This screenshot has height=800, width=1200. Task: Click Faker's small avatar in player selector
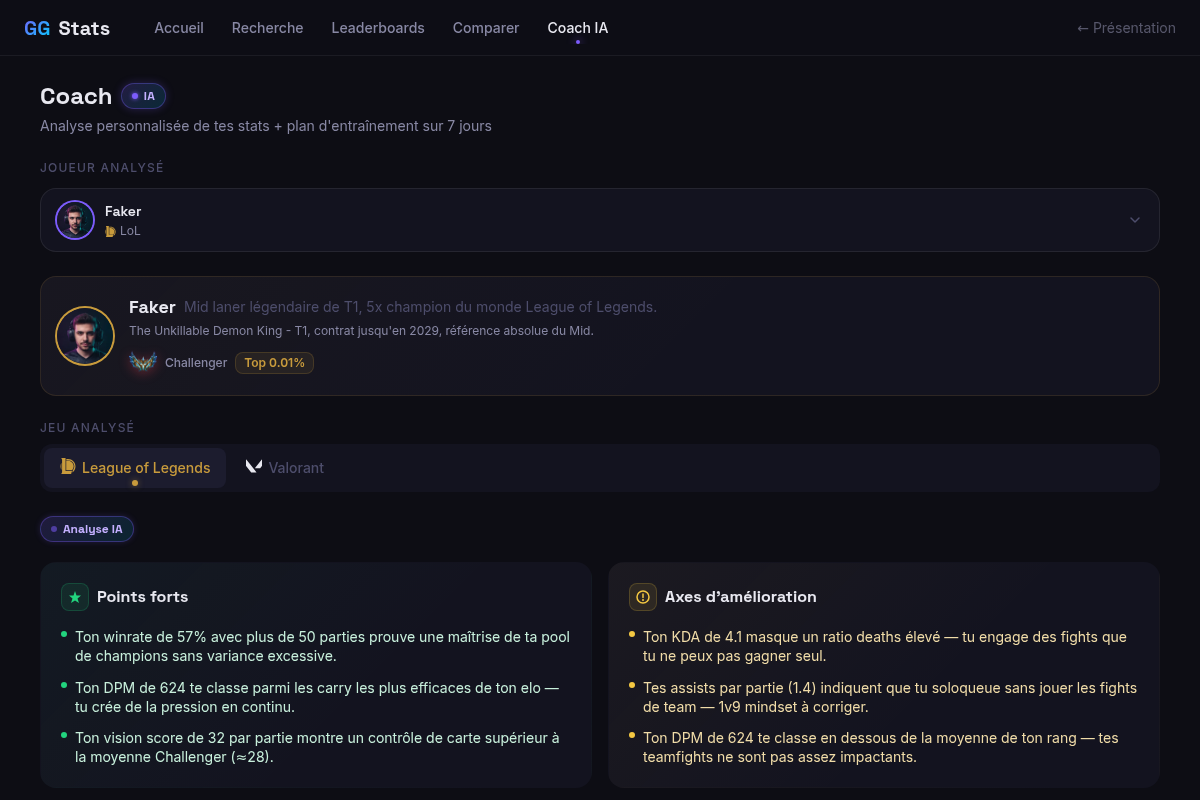click(x=75, y=220)
